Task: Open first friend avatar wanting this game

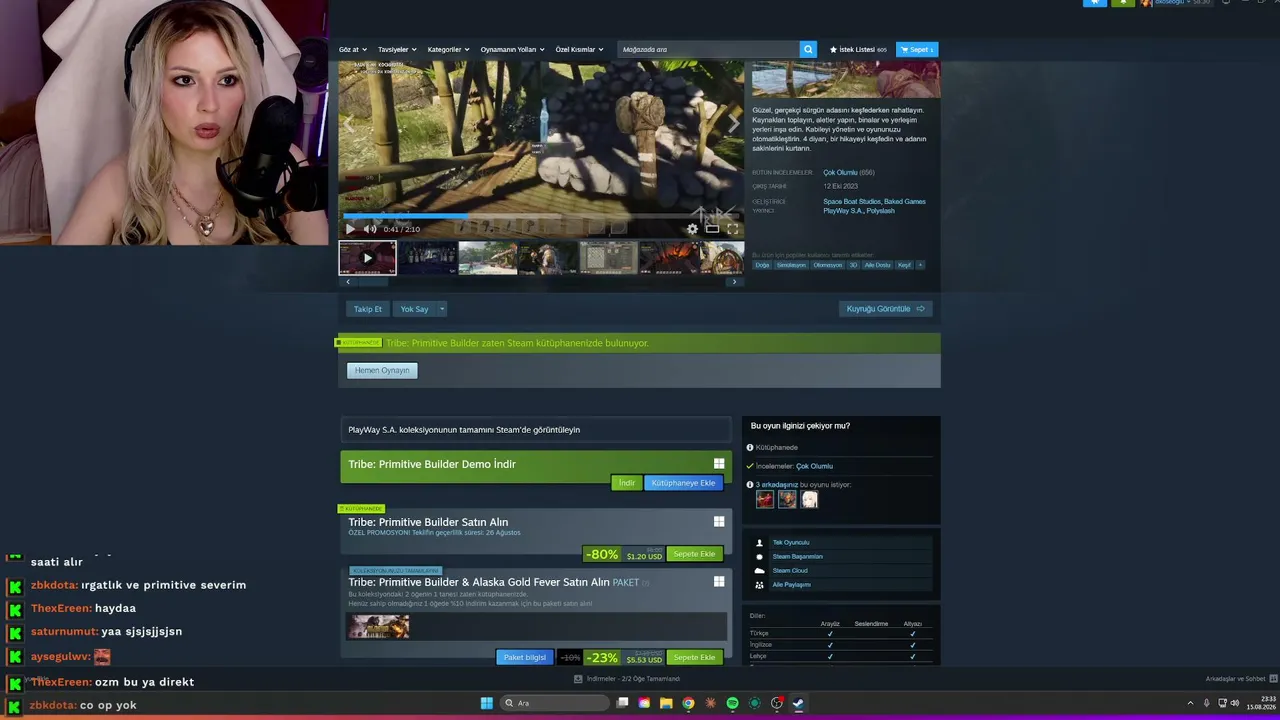Action: coord(765,499)
